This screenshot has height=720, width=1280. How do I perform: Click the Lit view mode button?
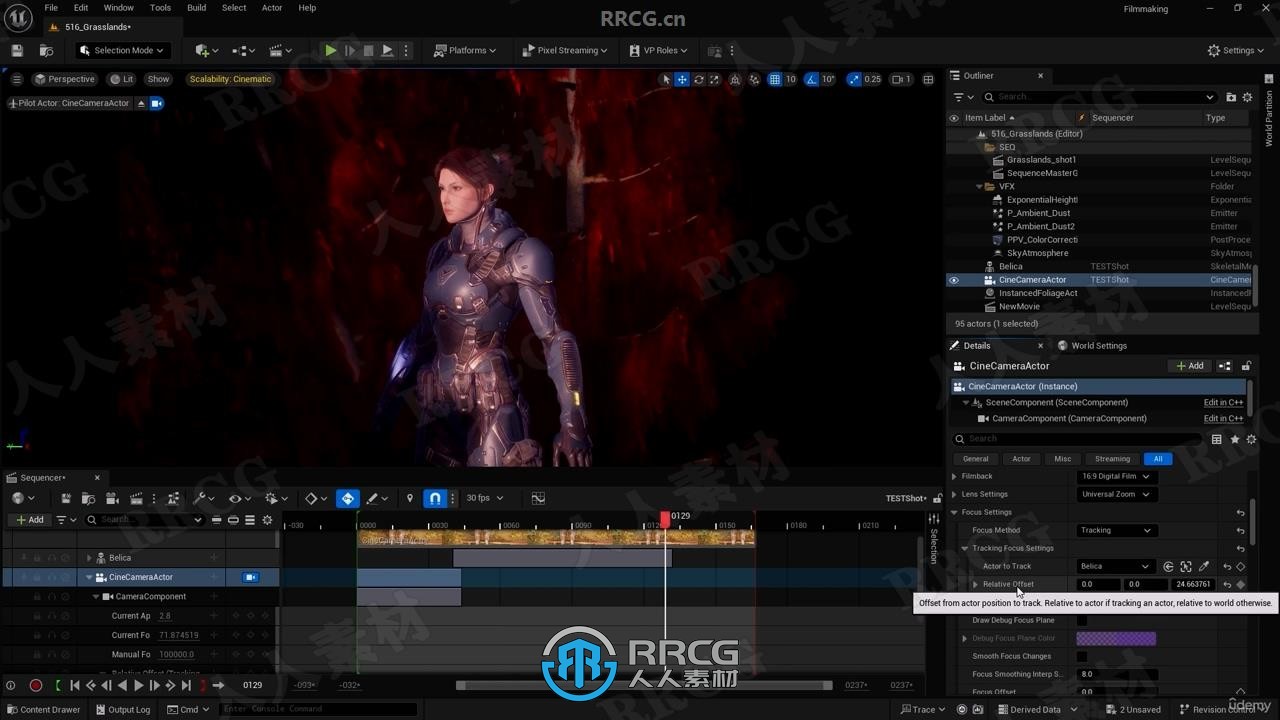click(122, 79)
